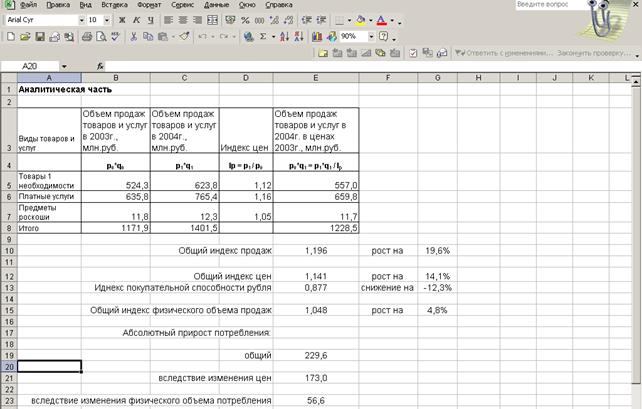Click the Print icon
This screenshot has width=642, height=409.
click(87, 37)
